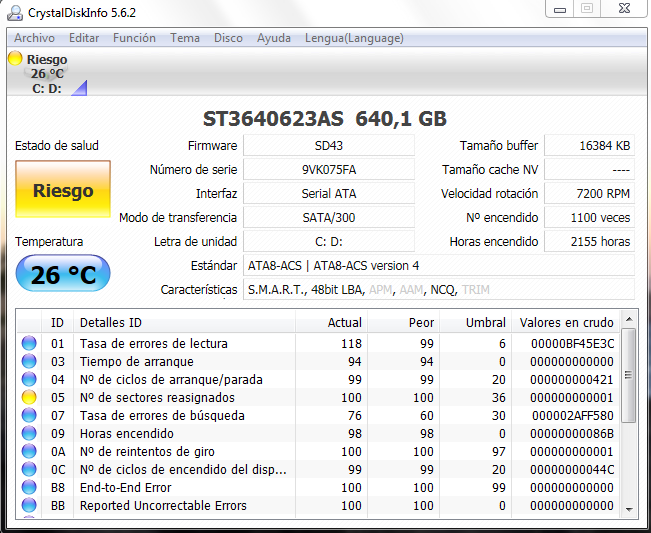Select the row Nº de ciclos de arranque/parada

pos(318,379)
